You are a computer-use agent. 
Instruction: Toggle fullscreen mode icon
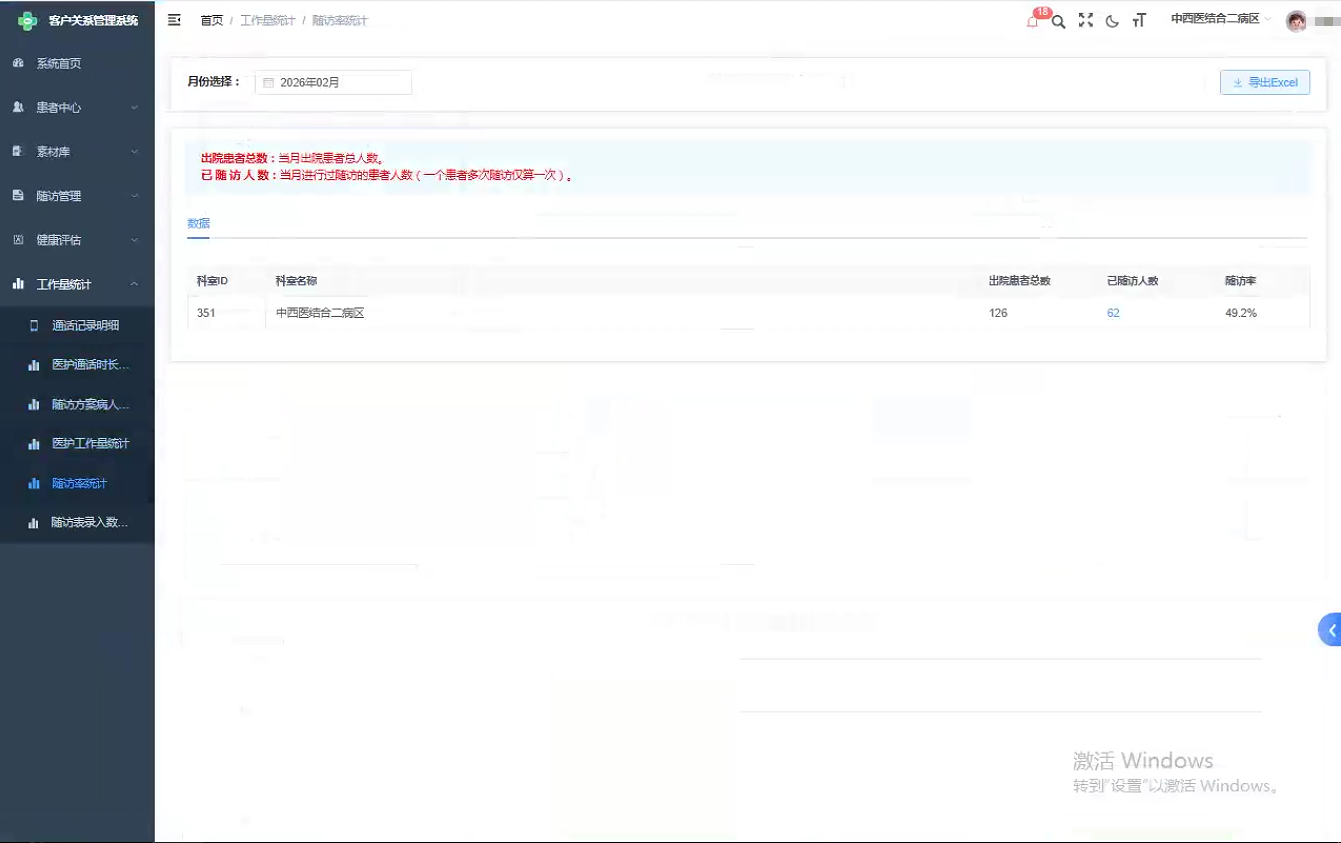pyautogui.click(x=1085, y=20)
